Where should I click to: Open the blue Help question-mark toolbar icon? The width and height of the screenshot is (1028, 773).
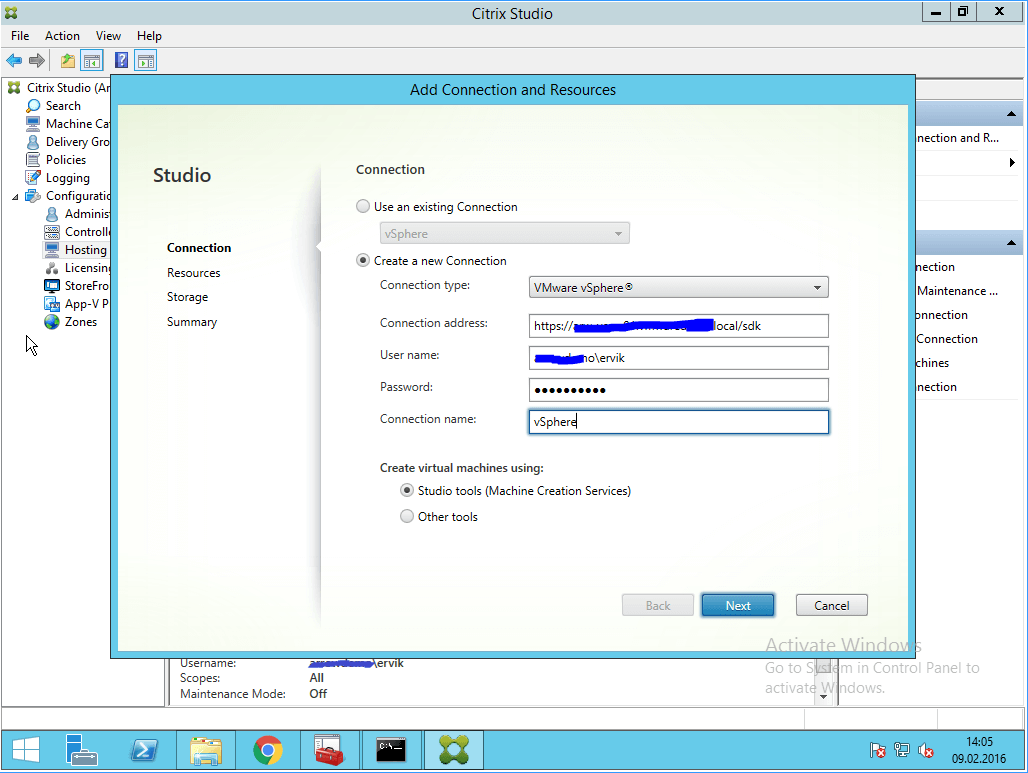(x=121, y=61)
